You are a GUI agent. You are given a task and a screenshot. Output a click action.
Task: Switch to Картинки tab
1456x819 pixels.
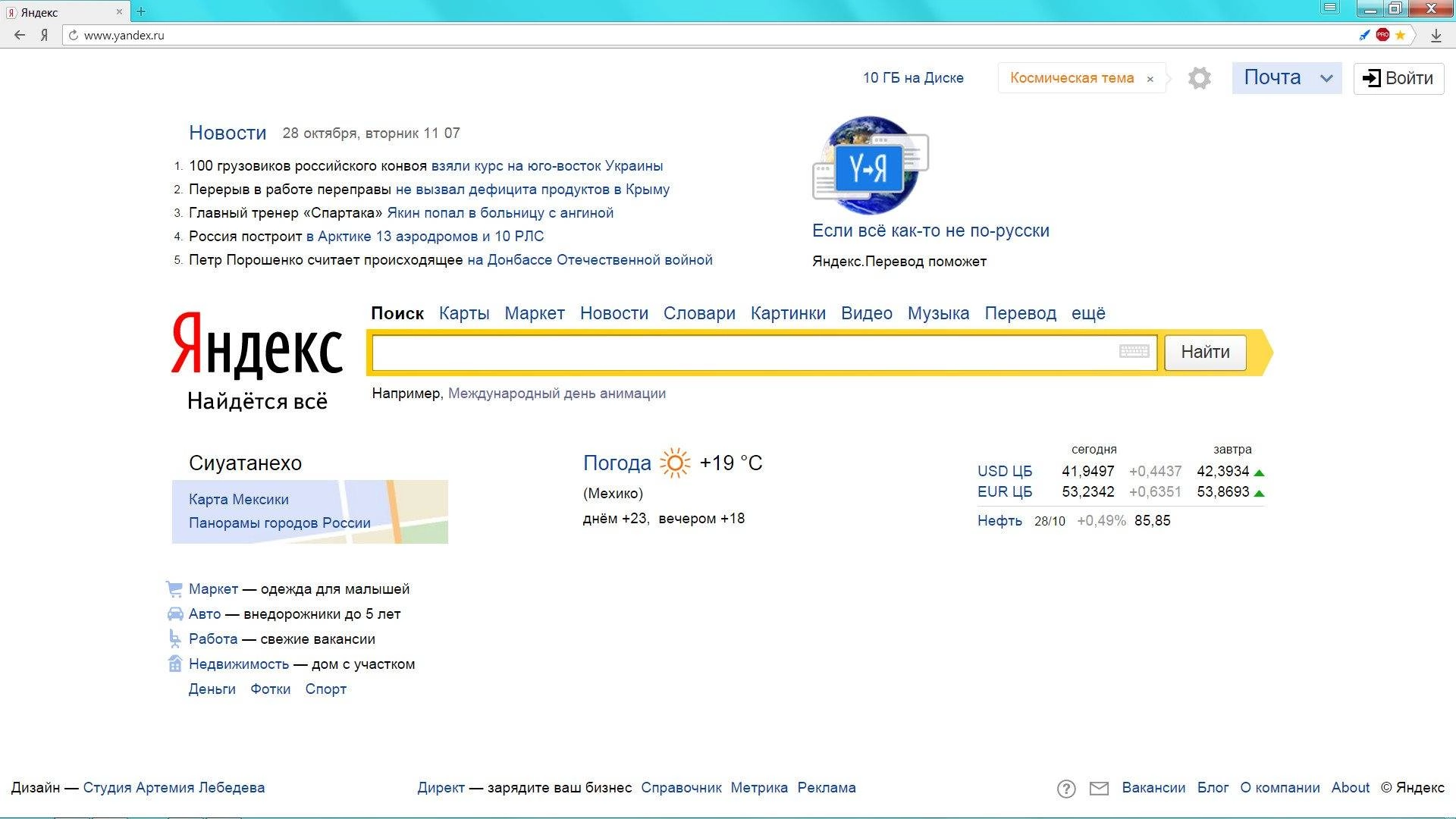point(788,313)
